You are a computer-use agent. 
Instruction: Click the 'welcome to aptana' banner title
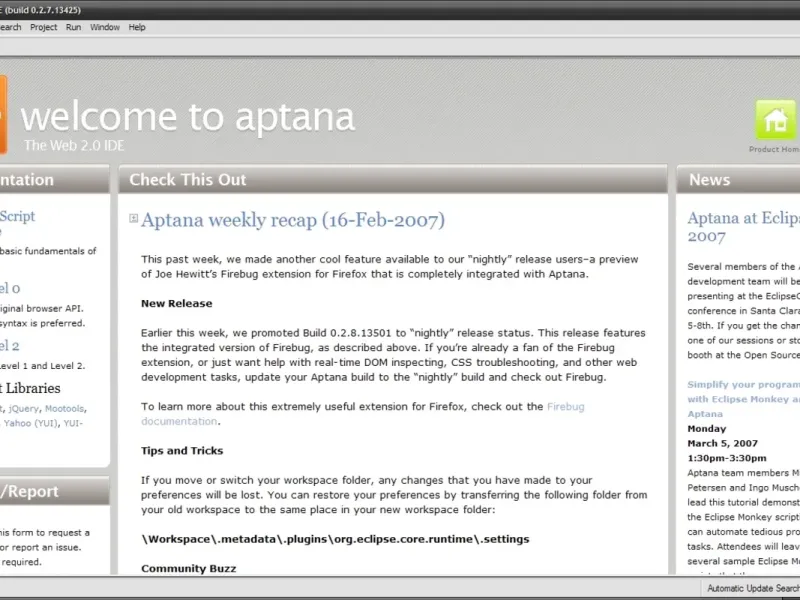[x=187, y=116]
